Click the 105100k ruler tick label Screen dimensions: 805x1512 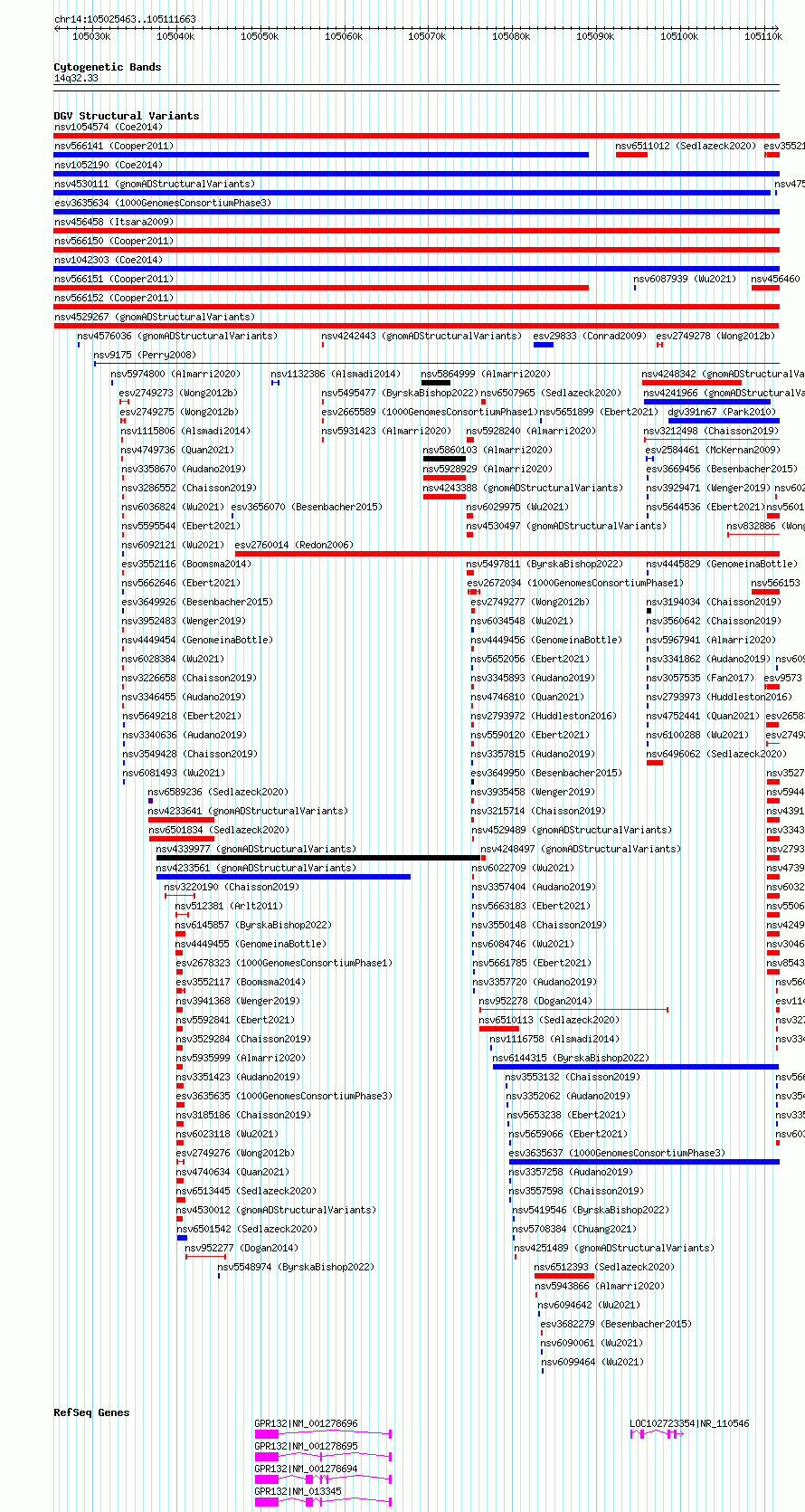coord(678,36)
